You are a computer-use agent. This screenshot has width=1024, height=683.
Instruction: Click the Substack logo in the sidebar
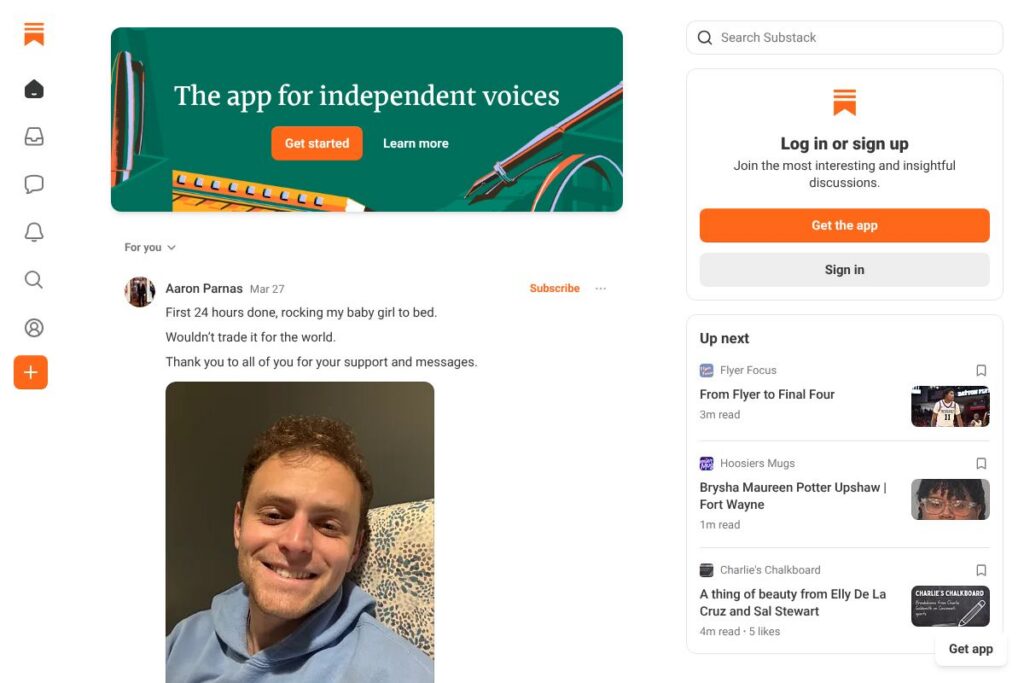pos(34,35)
